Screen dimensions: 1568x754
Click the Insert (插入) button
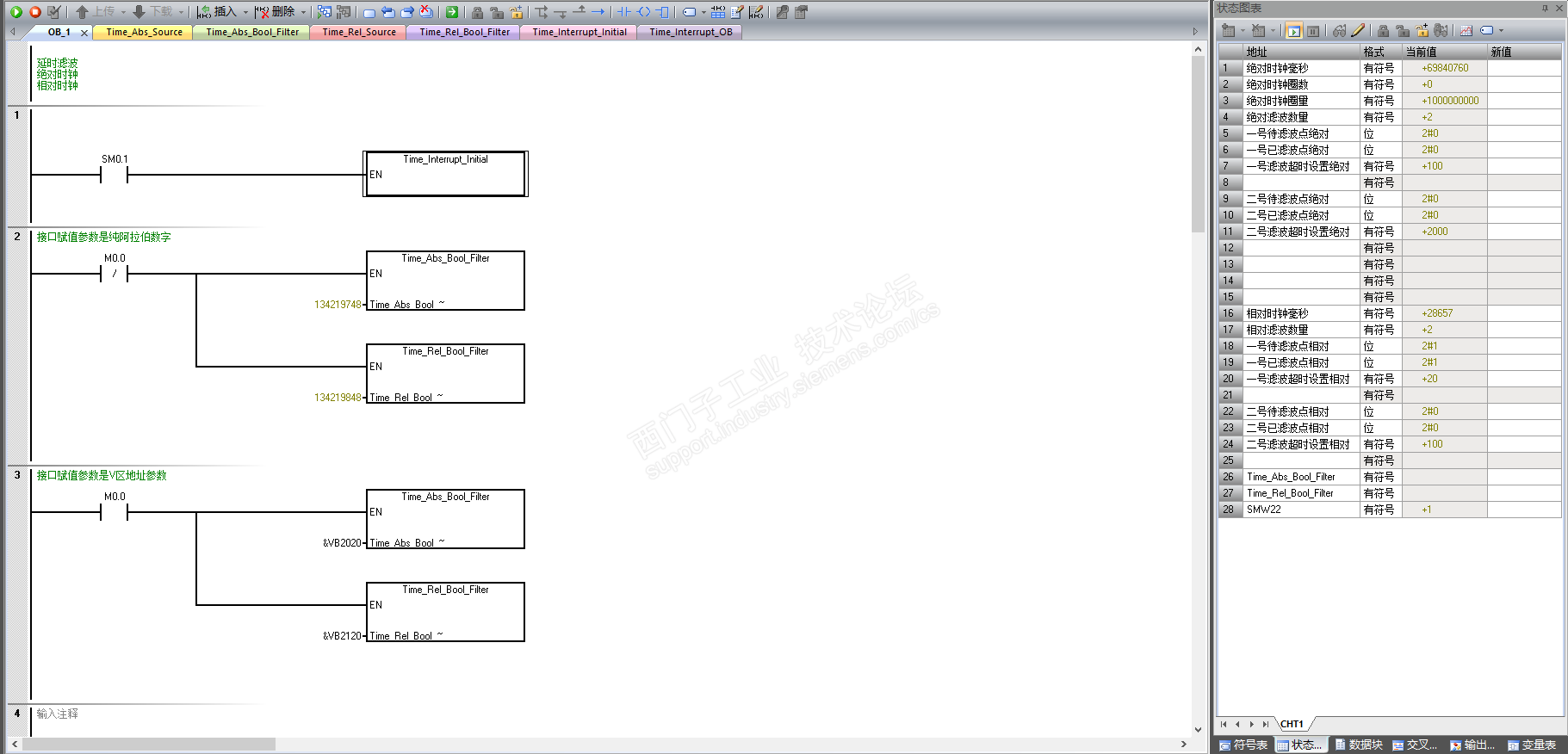(217, 12)
